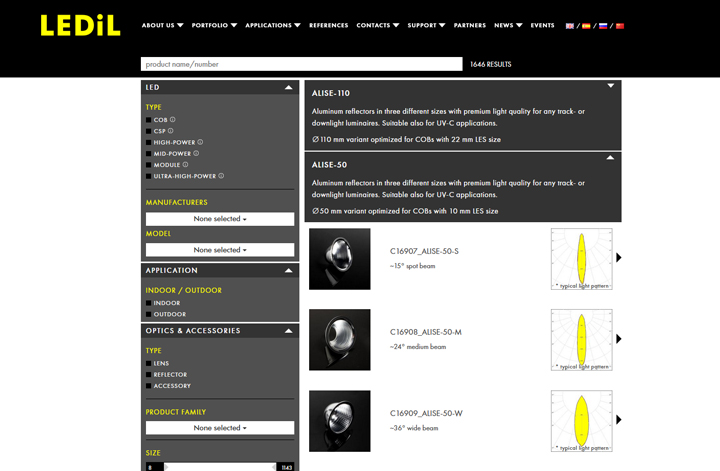The image size is (720, 471).
Task: Open the Manufacturers dropdown
Action: click(x=220, y=219)
